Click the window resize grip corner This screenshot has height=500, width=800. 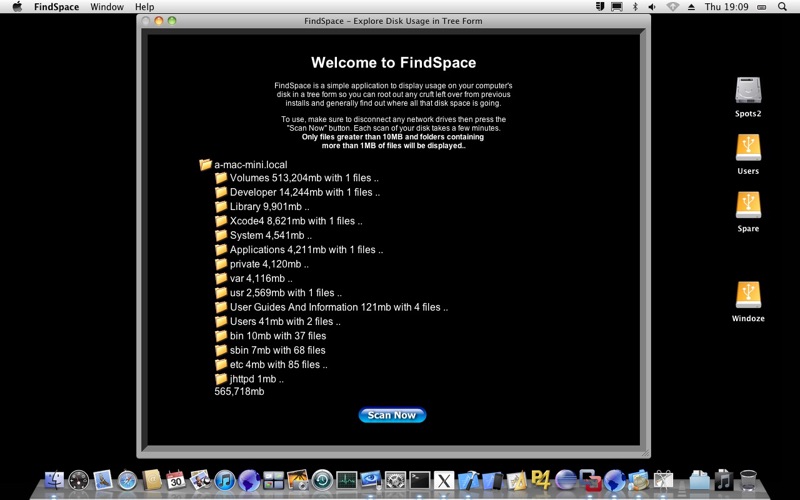tap(645, 453)
